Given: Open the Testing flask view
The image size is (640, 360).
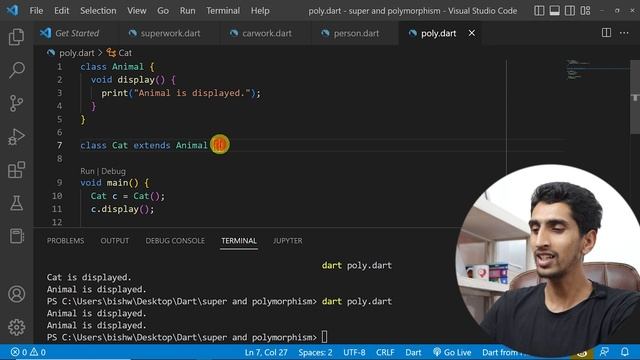Looking at the screenshot, I should pos(16,203).
